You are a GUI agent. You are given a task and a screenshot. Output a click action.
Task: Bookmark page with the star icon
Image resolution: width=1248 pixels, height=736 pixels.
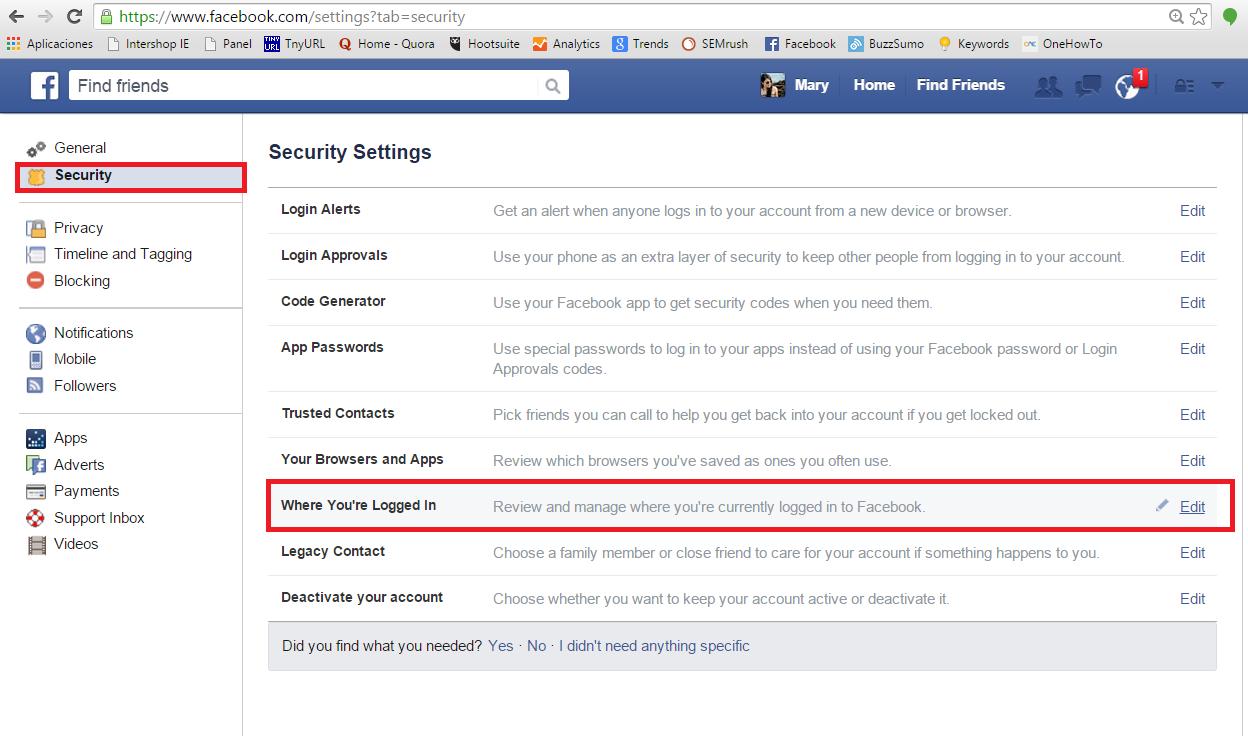click(x=1199, y=16)
